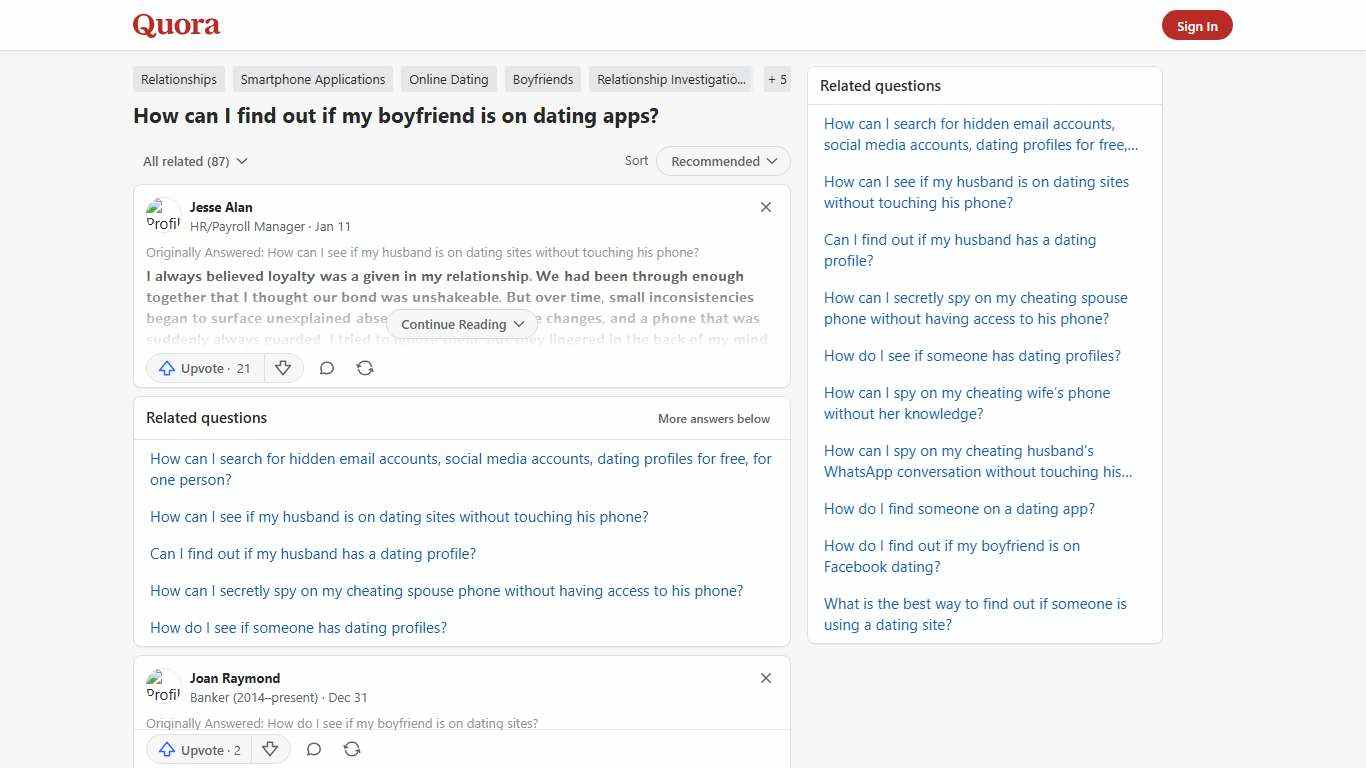Repost Joan Raymond's answer via share icon
Image resolution: width=1366 pixels, height=768 pixels.
tap(352, 749)
